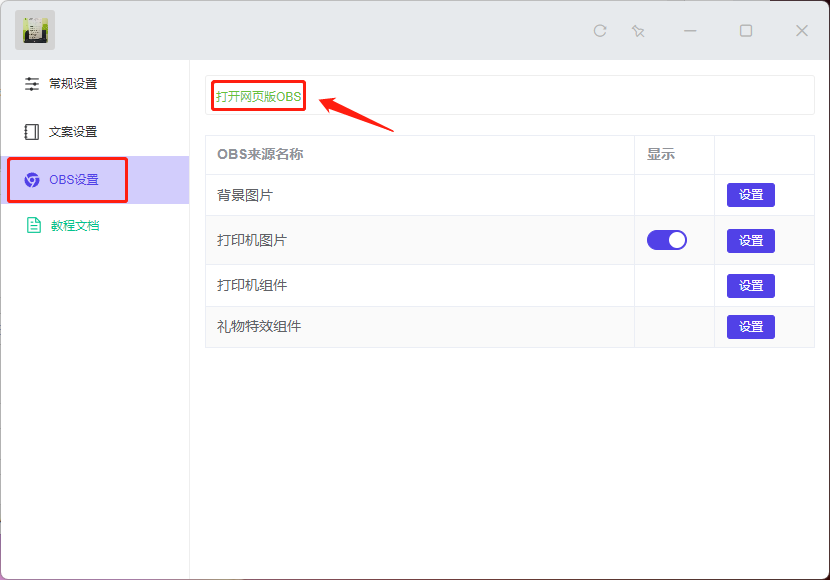Click the document icon beside 教程文档

tap(33, 226)
